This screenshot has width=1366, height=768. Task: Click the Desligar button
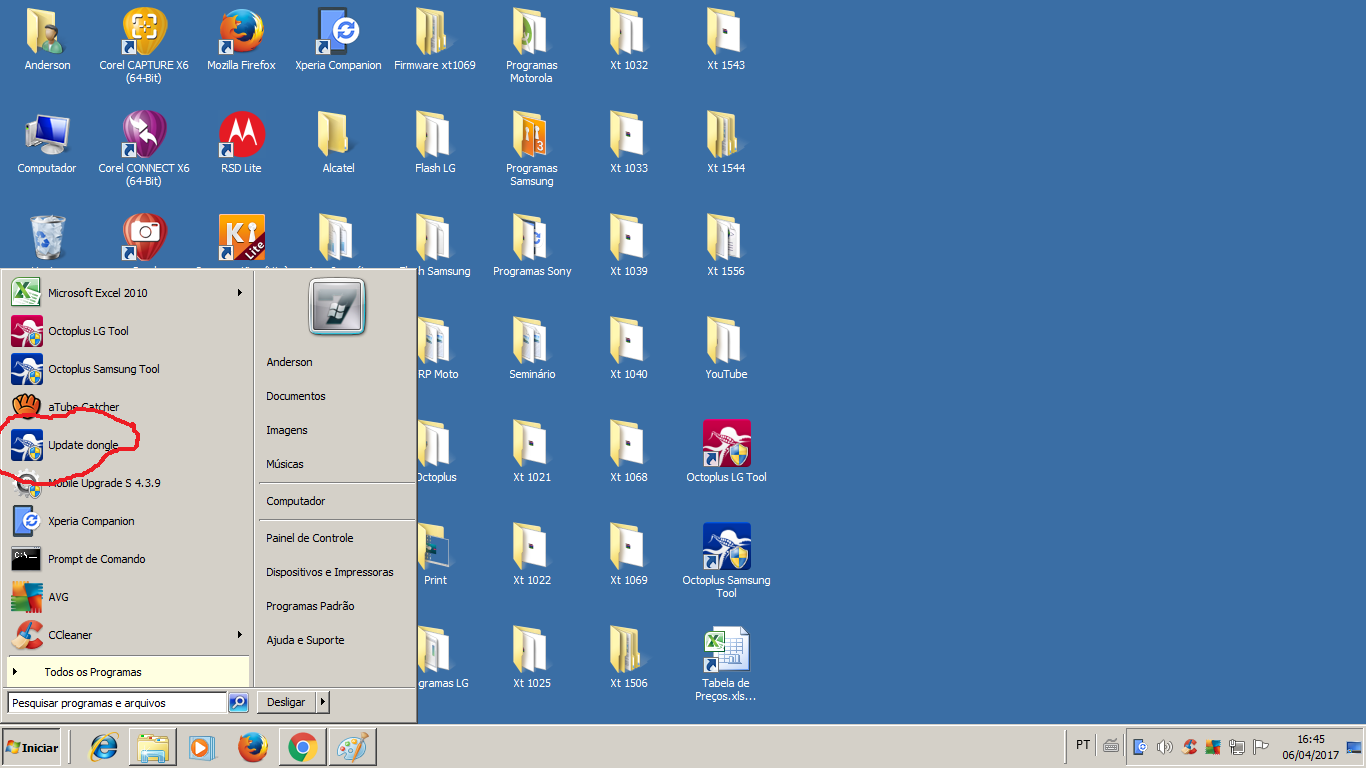click(286, 702)
